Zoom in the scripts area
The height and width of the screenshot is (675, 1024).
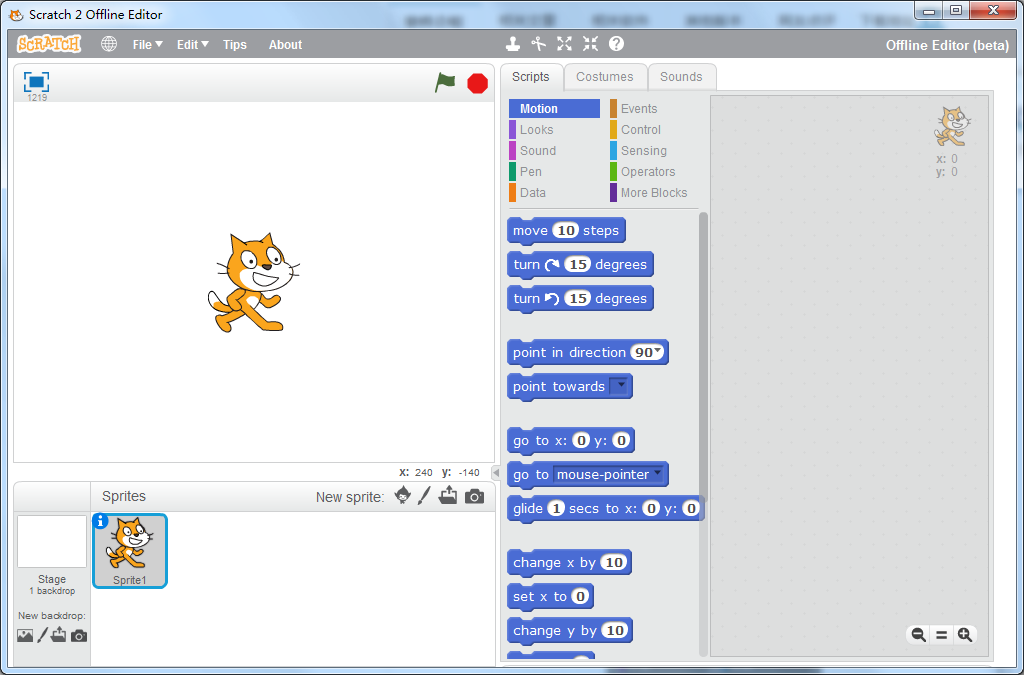[965, 635]
